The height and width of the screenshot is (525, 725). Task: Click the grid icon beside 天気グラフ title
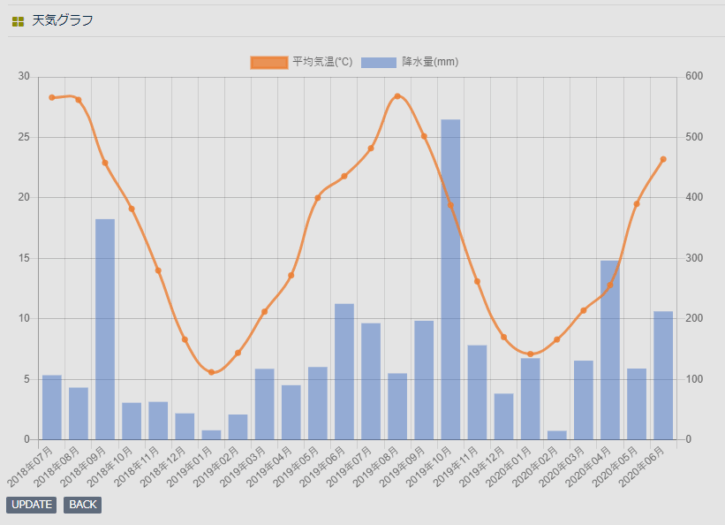[18, 20]
